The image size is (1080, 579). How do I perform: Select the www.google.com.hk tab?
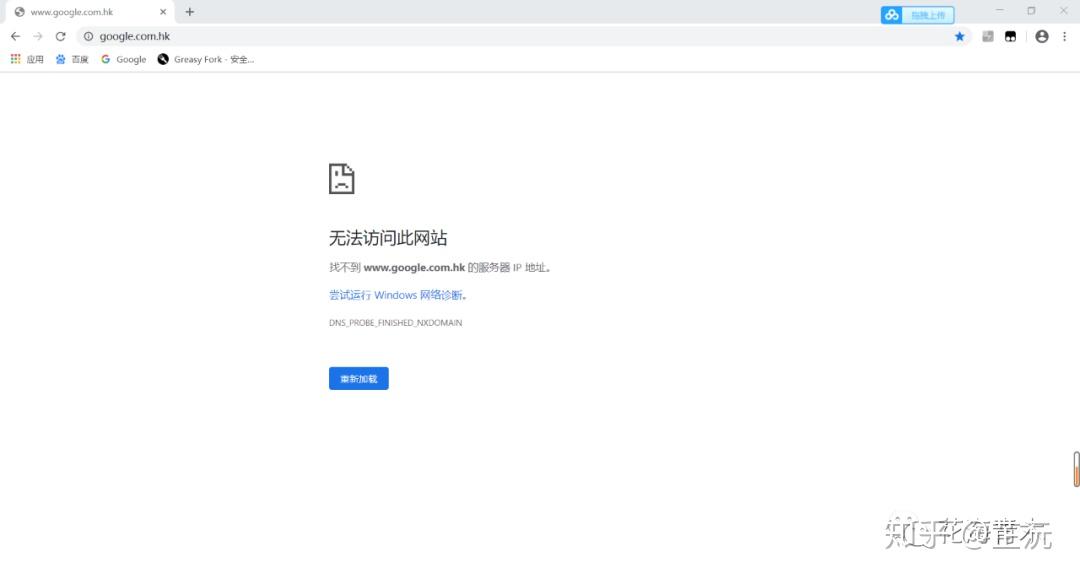pyautogui.click(x=90, y=12)
